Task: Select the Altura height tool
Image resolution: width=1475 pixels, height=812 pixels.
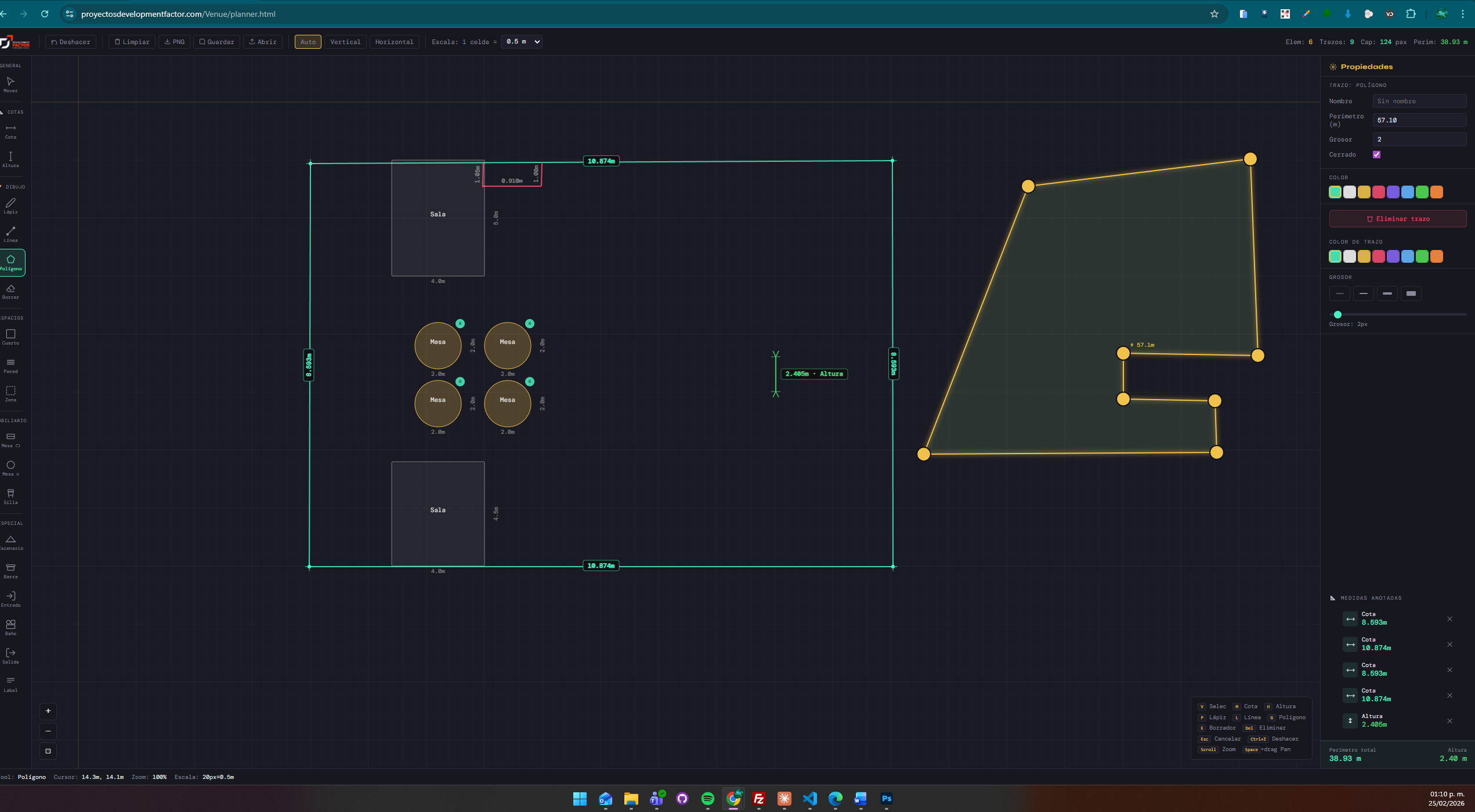Action: tap(10, 159)
